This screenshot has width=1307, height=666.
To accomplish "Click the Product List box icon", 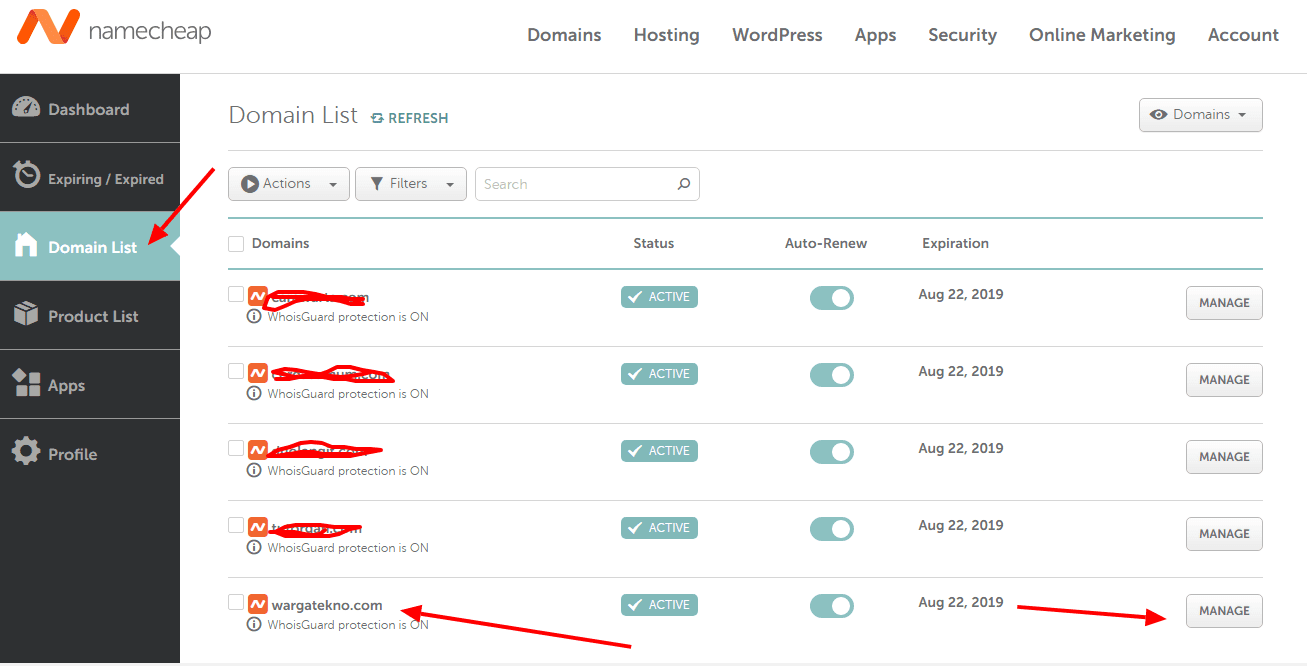I will click(26, 315).
